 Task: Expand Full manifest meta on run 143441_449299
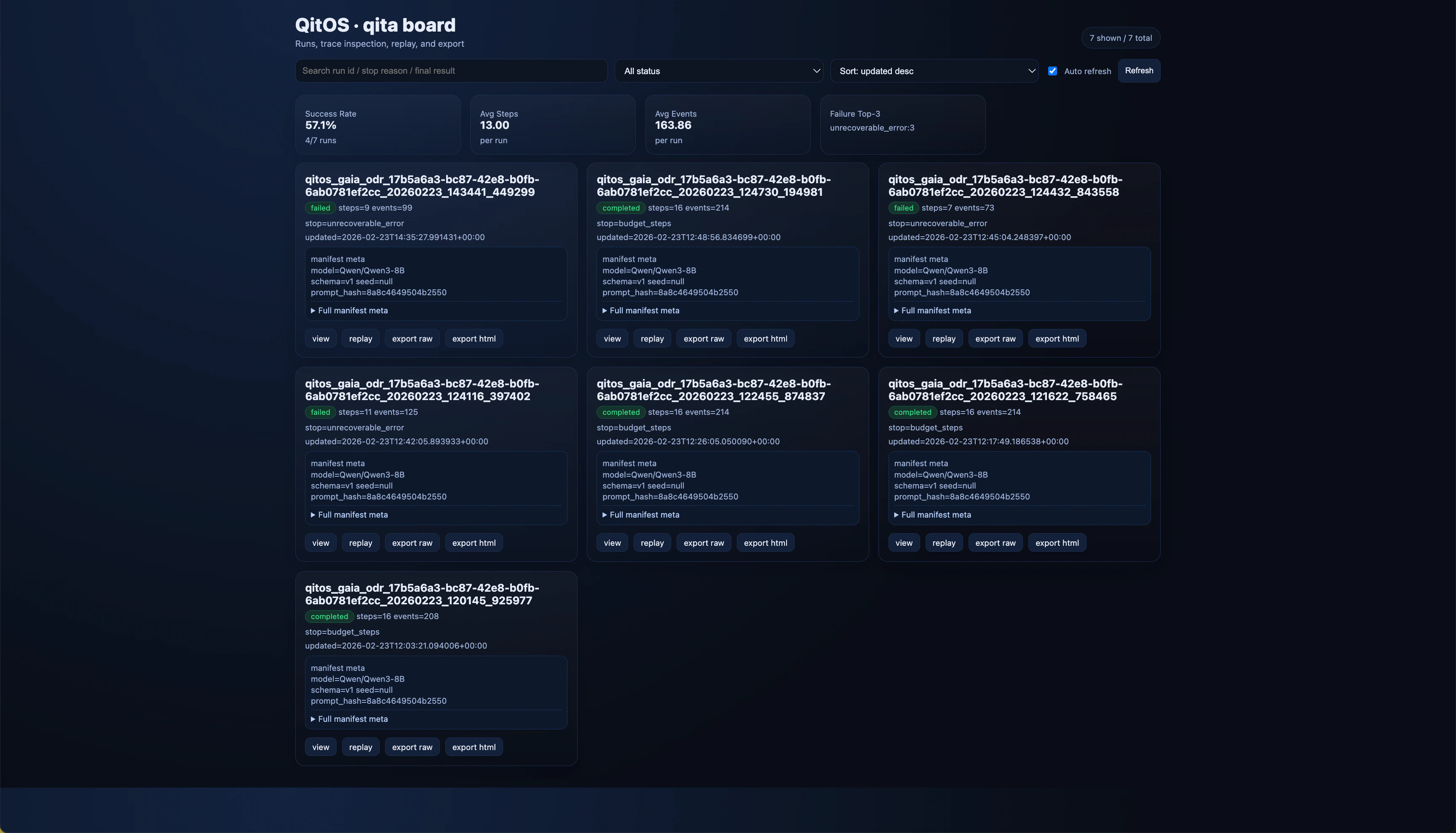[349, 310]
